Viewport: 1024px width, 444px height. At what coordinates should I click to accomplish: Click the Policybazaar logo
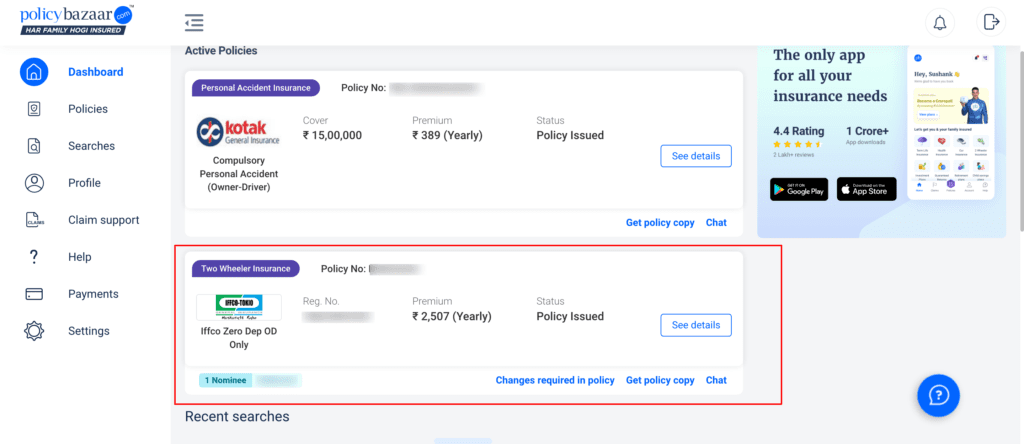76,21
